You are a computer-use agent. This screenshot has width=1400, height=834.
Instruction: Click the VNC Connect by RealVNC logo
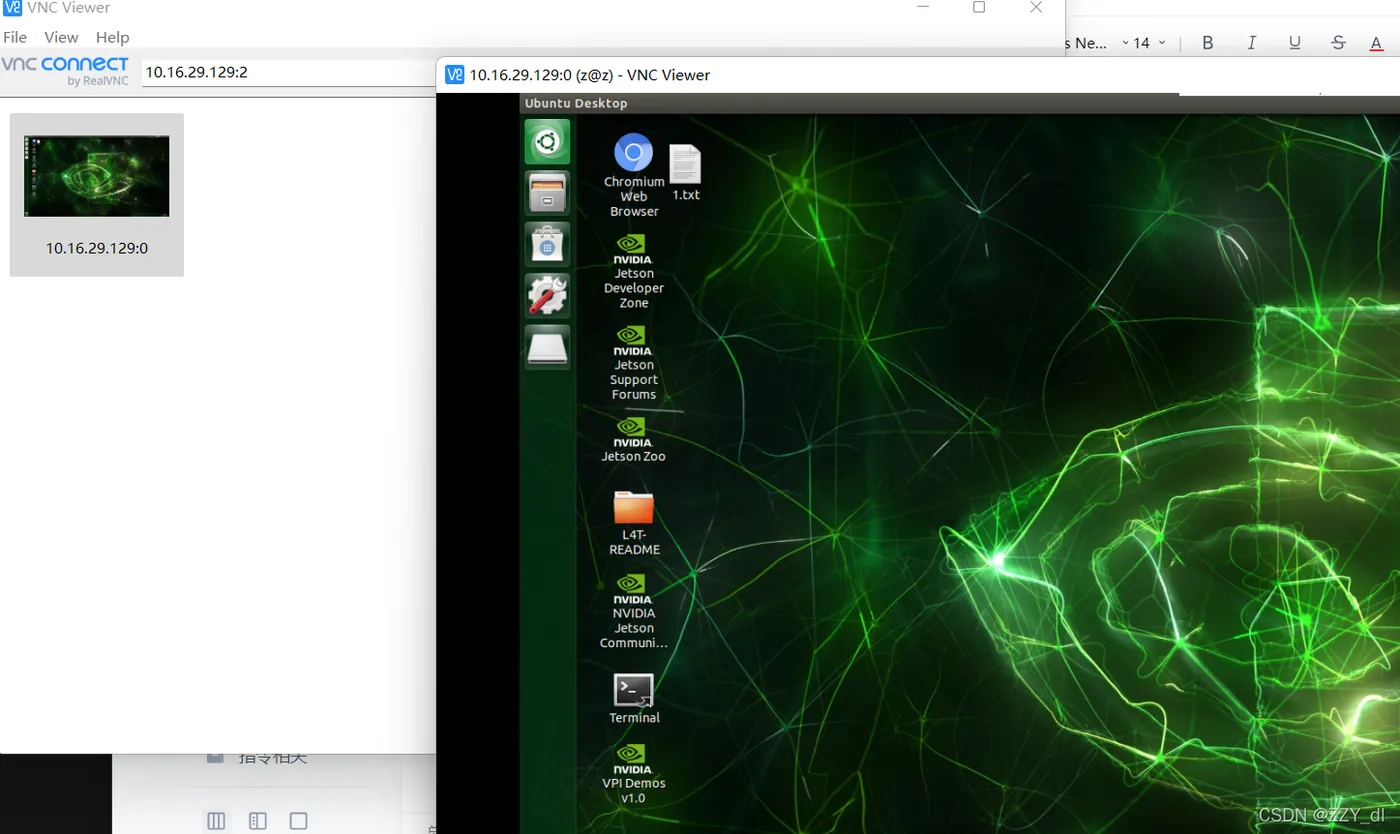[66, 71]
